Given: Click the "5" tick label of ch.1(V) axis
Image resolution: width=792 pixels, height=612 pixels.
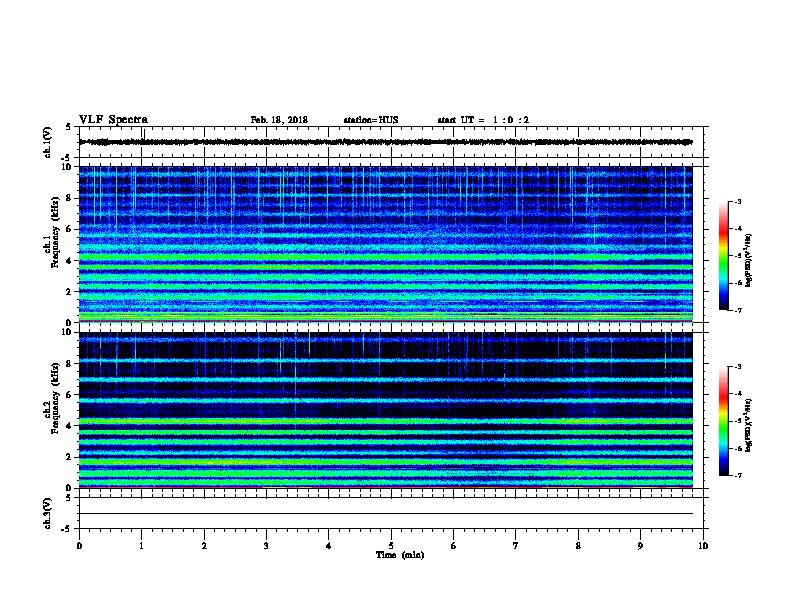Looking at the screenshot, I should pos(69,127).
